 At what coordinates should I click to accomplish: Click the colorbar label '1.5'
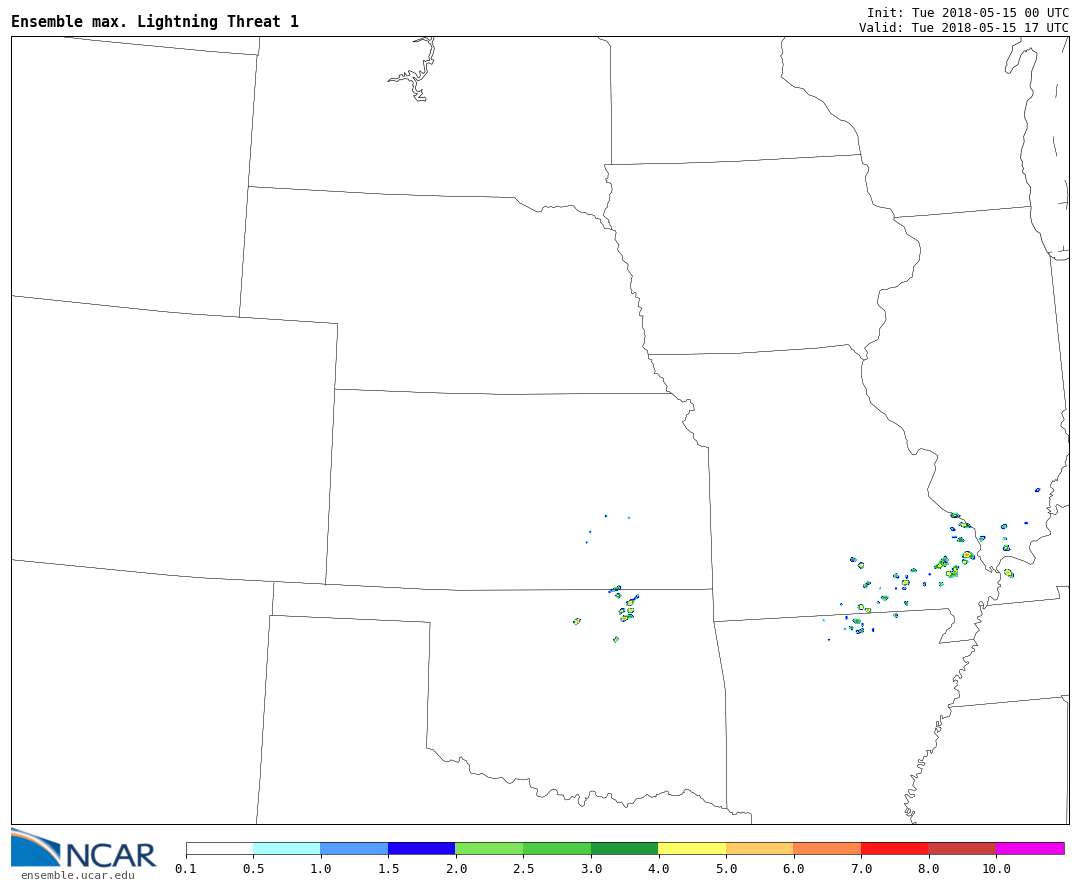388,869
